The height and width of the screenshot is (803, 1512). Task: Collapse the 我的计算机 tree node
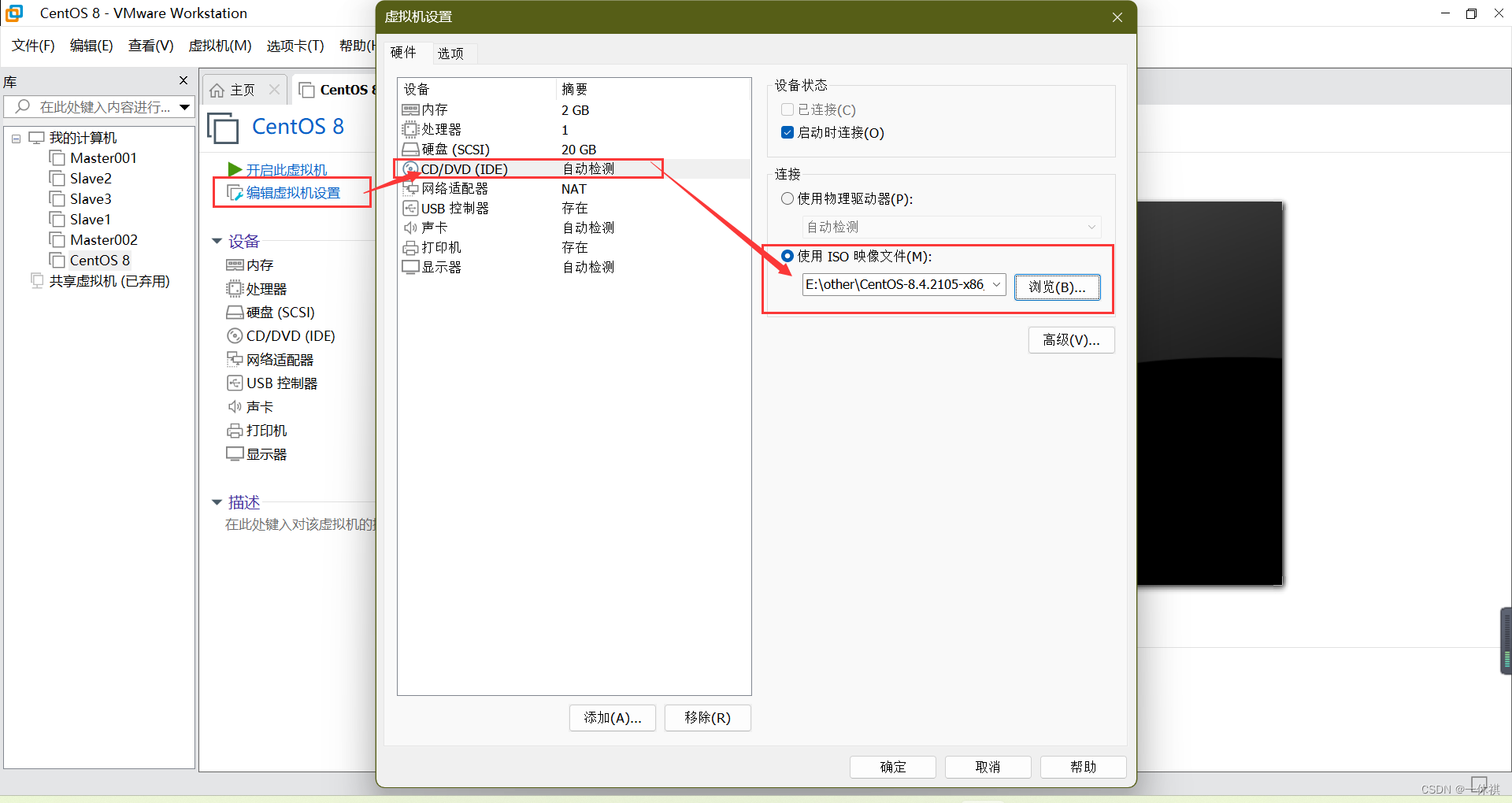[x=16, y=139]
